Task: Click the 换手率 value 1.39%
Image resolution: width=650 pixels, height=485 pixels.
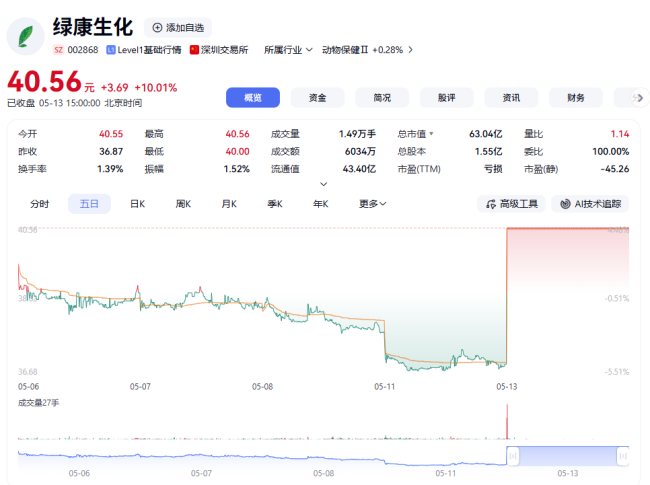Action: coord(110,169)
